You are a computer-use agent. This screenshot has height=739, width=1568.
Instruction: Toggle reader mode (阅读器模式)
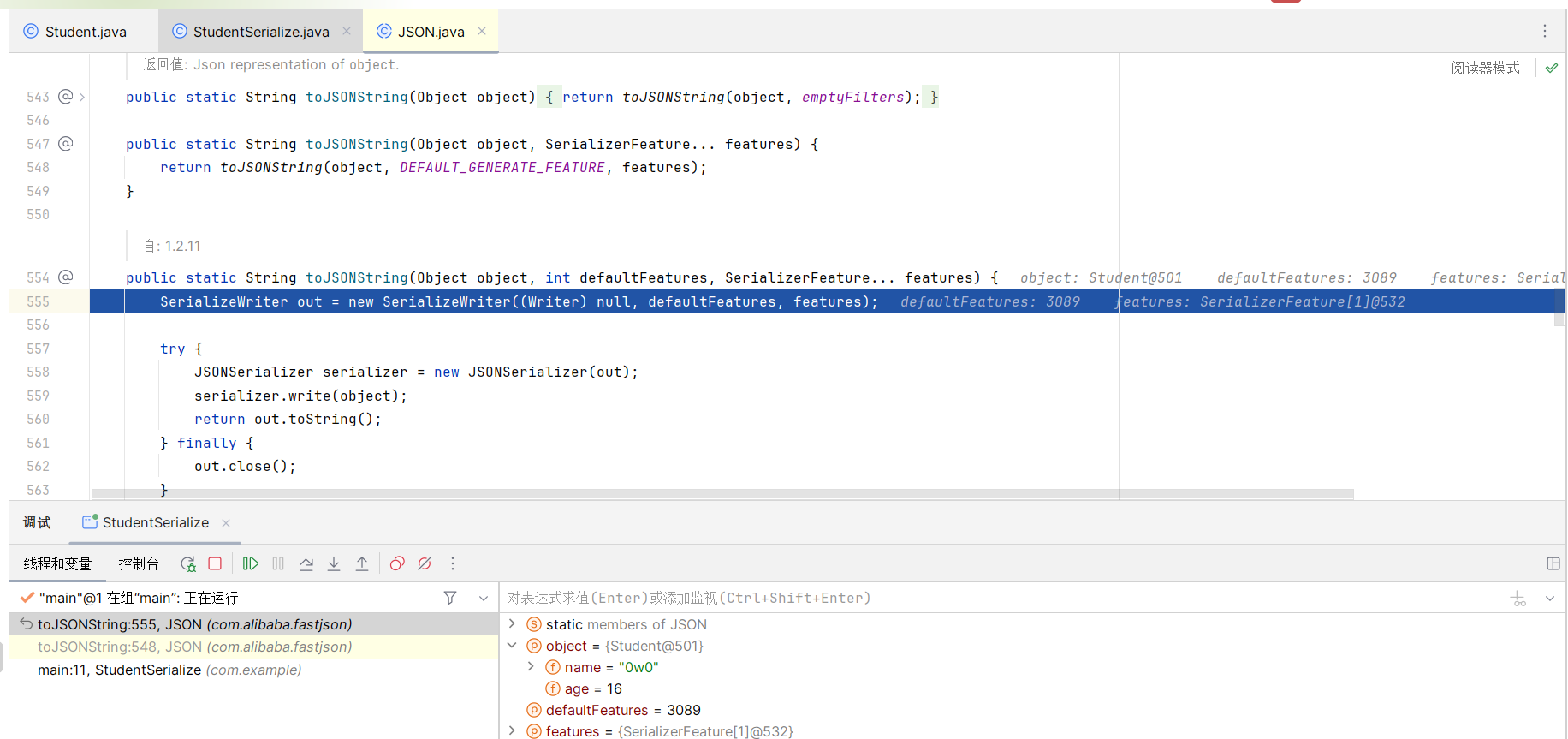tap(1486, 68)
